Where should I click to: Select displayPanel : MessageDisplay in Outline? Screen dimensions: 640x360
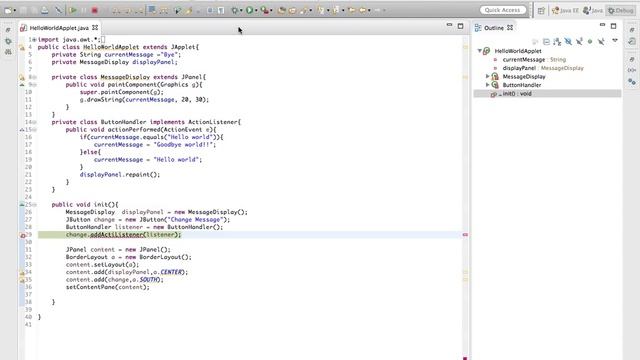click(x=543, y=68)
